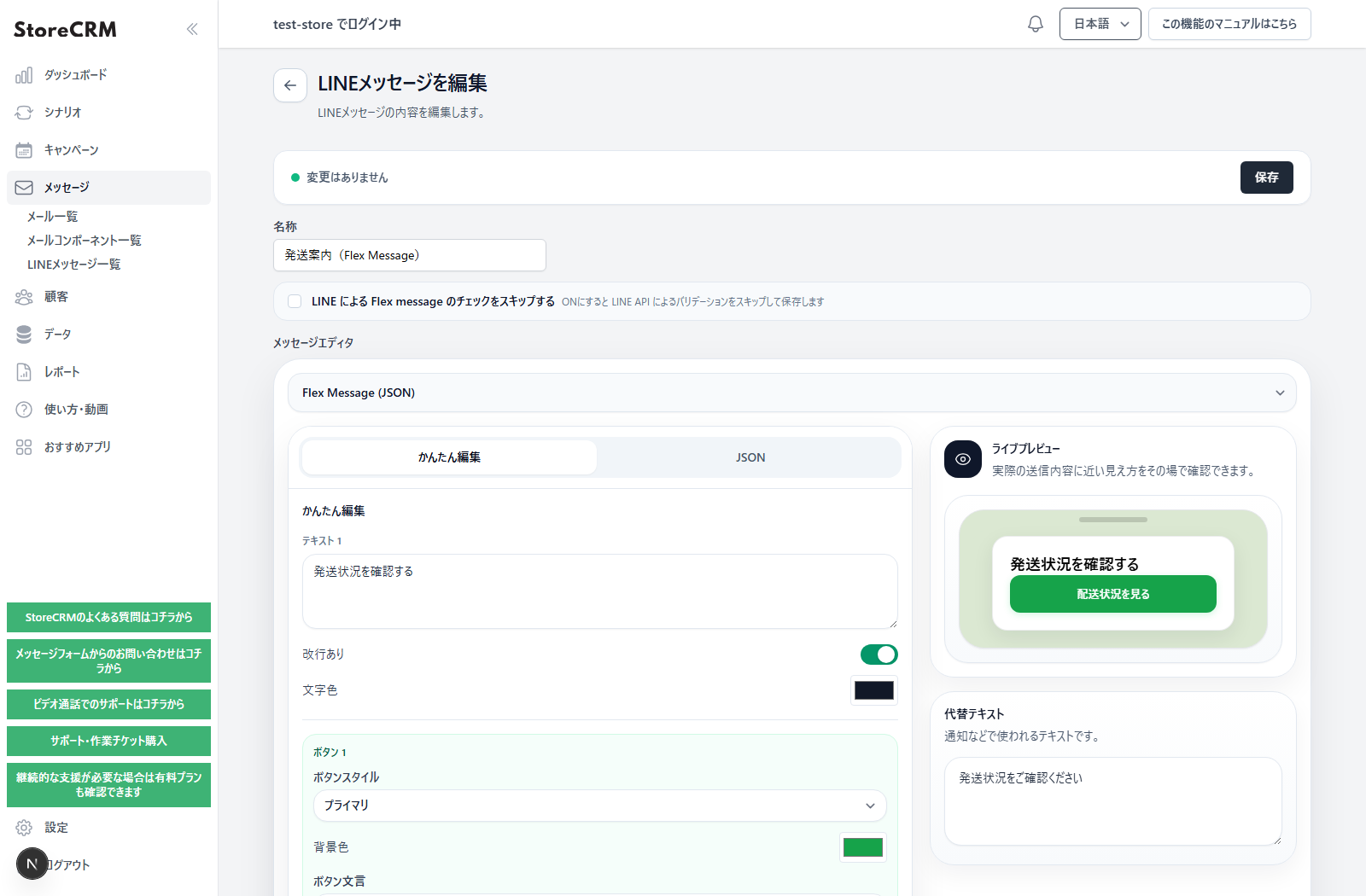The image size is (1366, 896).
Task: Click the 代替テキスト text area
Action: pos(1113,801)
